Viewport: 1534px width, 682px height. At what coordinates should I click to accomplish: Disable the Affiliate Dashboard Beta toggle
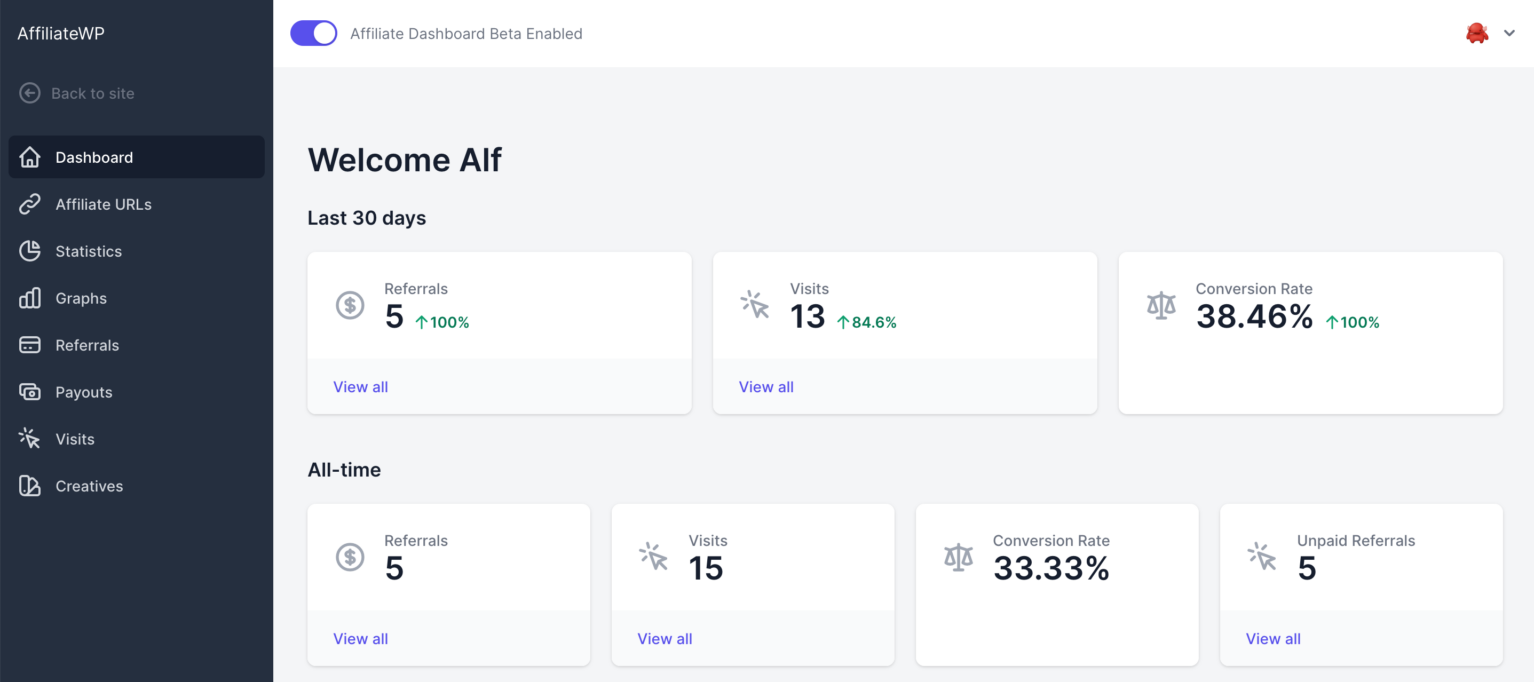313,33
